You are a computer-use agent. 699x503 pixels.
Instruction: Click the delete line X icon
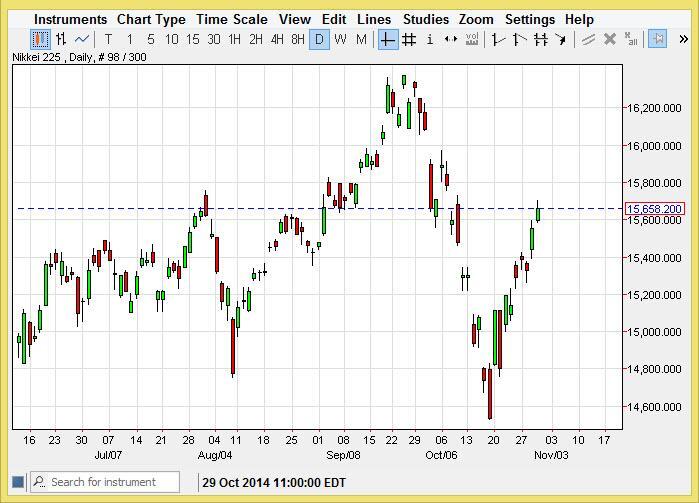pos(609,40)
